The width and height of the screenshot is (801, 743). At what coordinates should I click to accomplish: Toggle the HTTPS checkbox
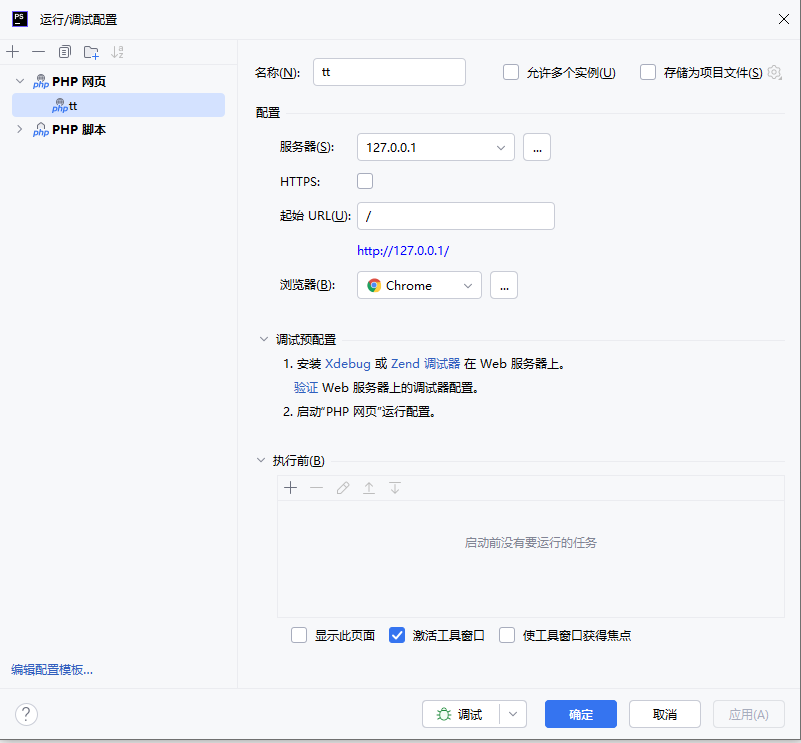click(365, 181)
